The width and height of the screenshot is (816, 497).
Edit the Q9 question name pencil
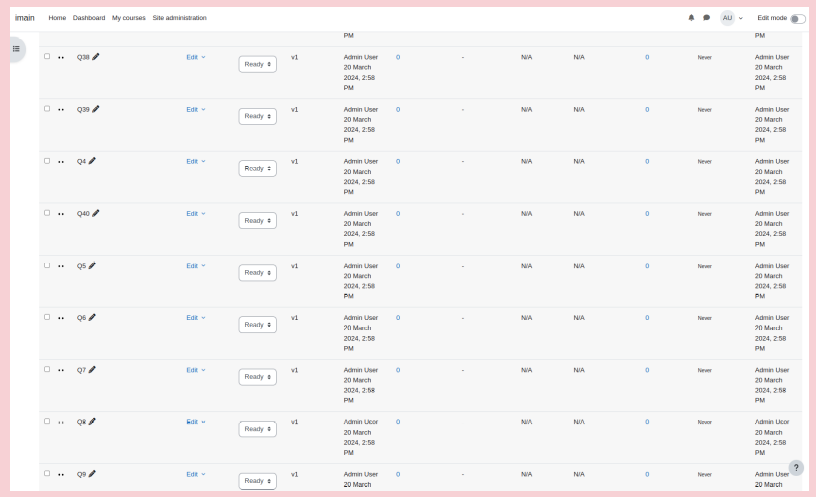(92, 474)
